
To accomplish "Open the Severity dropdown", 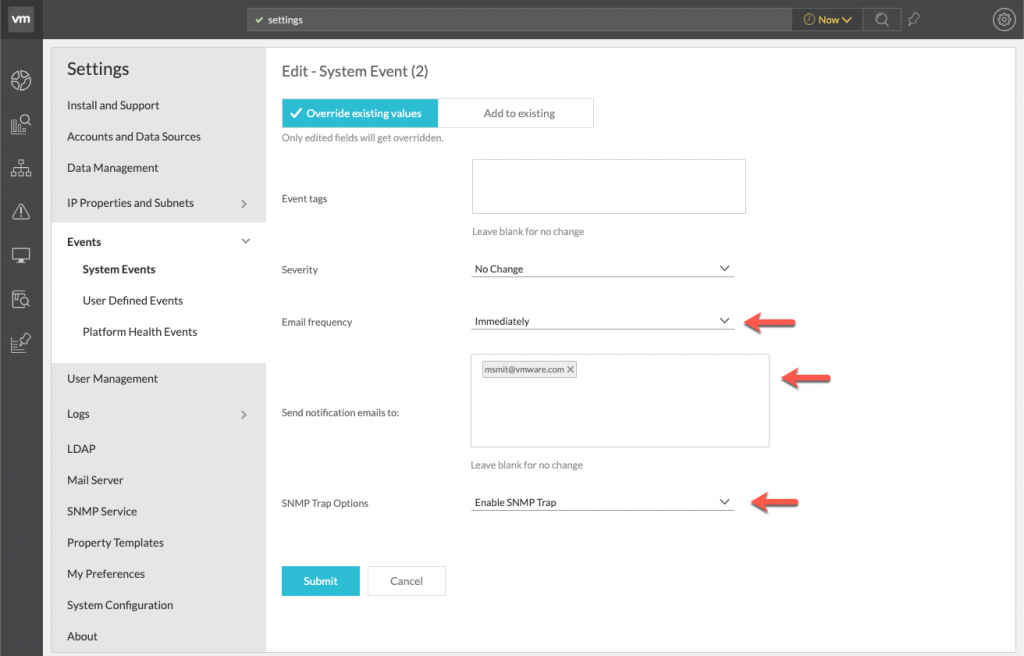I will pyautogui.click(x=603, y=269).
